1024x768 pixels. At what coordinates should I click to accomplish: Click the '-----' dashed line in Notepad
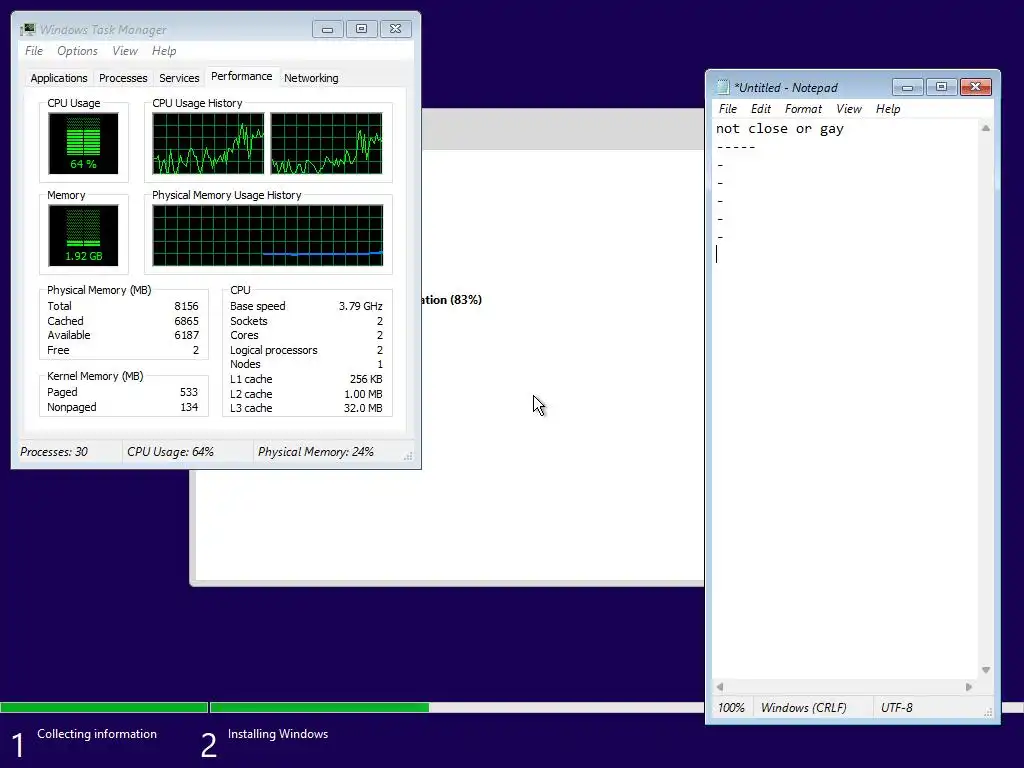(736, 147)
